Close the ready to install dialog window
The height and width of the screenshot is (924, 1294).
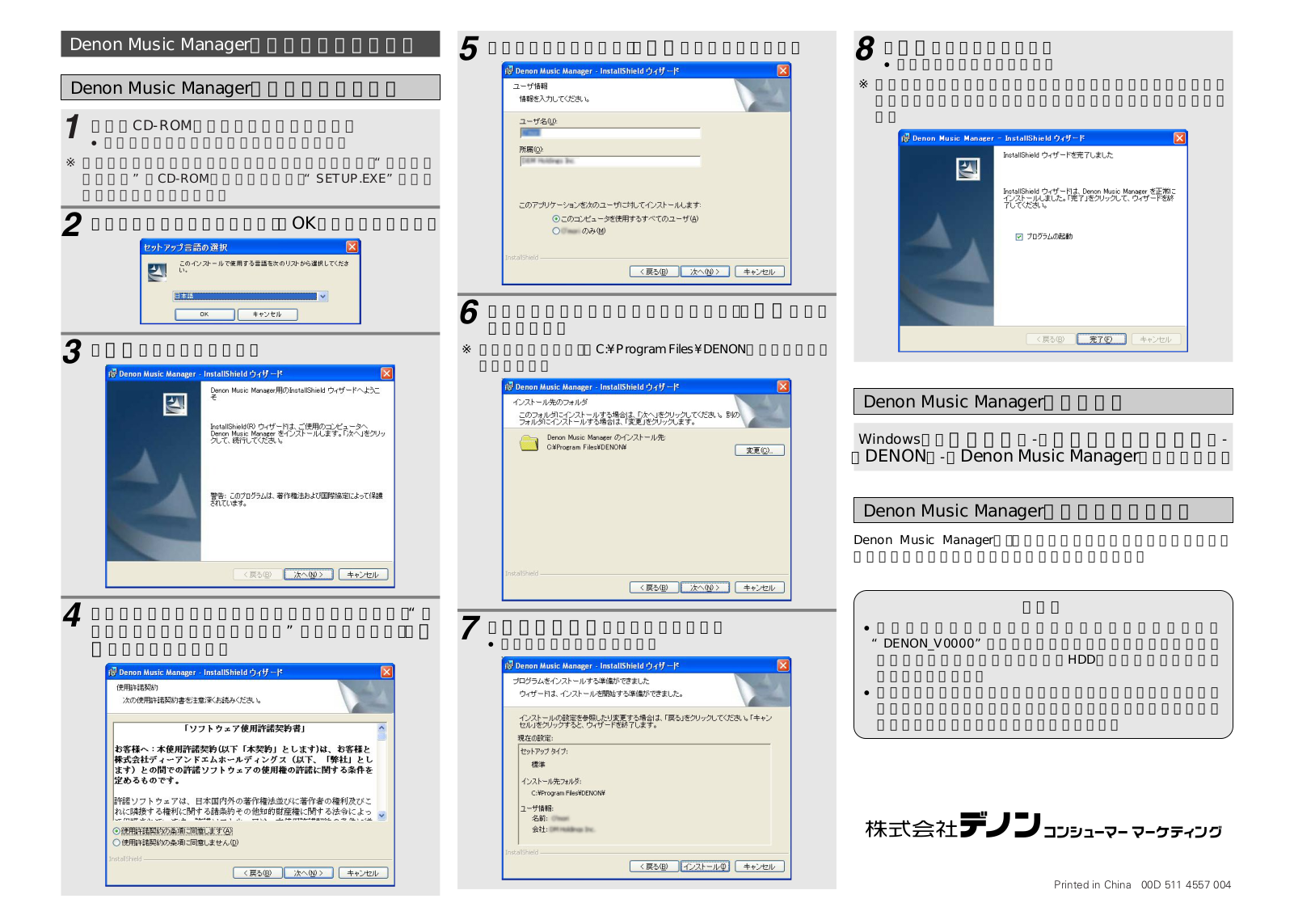click(782, 665)
